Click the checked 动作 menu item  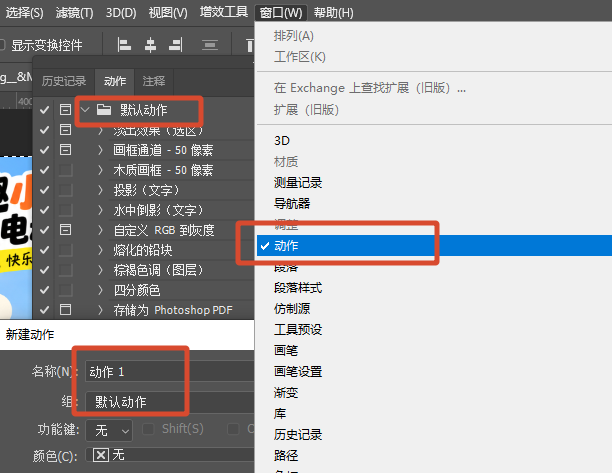434,245
